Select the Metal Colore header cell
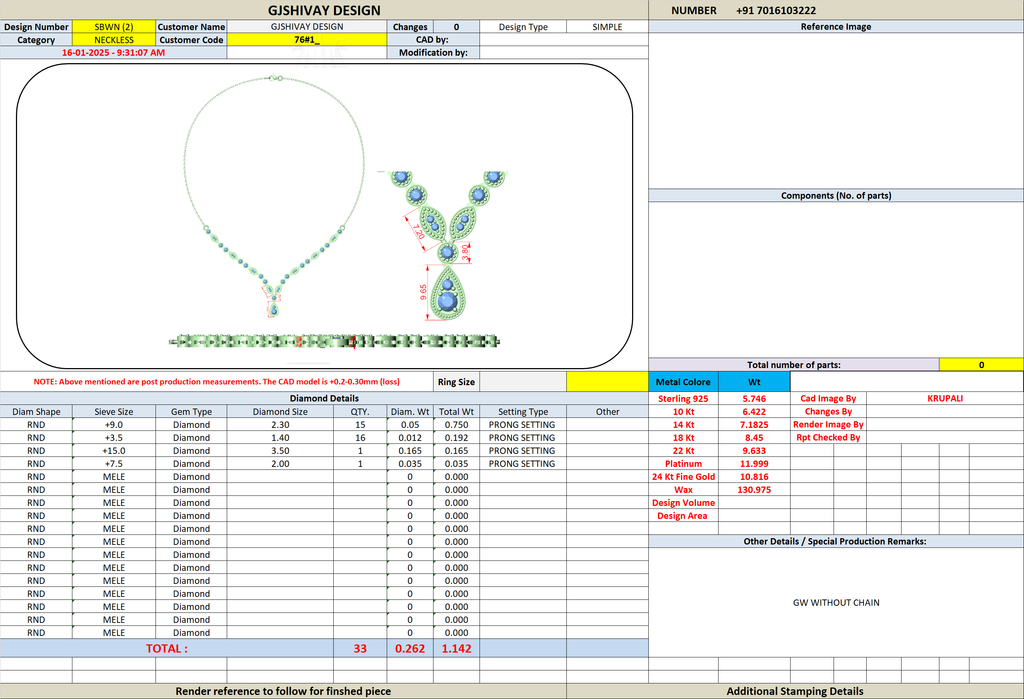 pos(683,382)
